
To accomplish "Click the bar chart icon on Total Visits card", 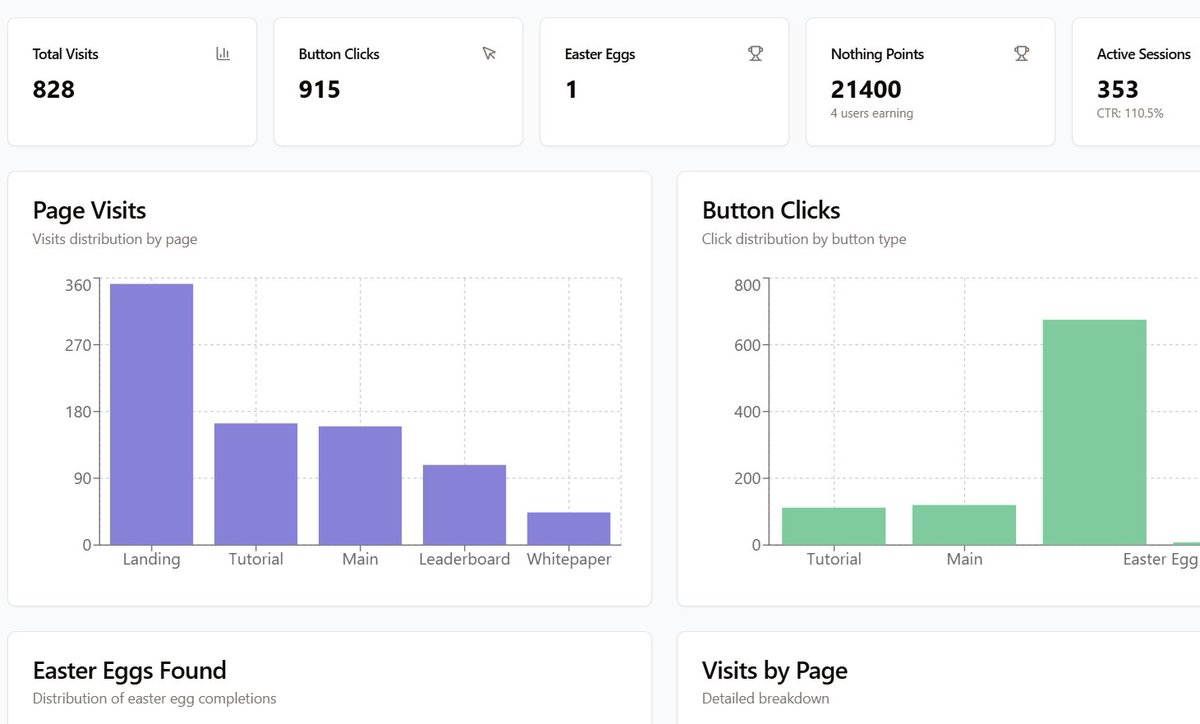I will click(223, 54).
